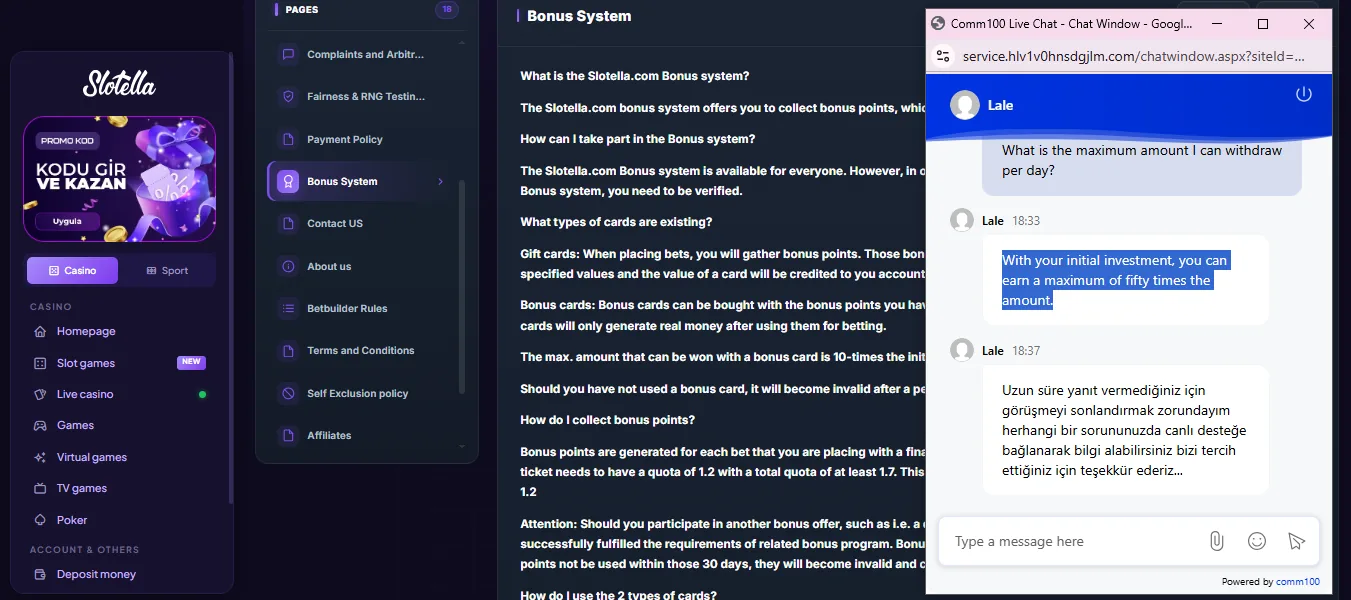The width and height of the screenshot is (1351, 600).
Task: Click the pages list scroll-up arrow
Action: (462, 43)
